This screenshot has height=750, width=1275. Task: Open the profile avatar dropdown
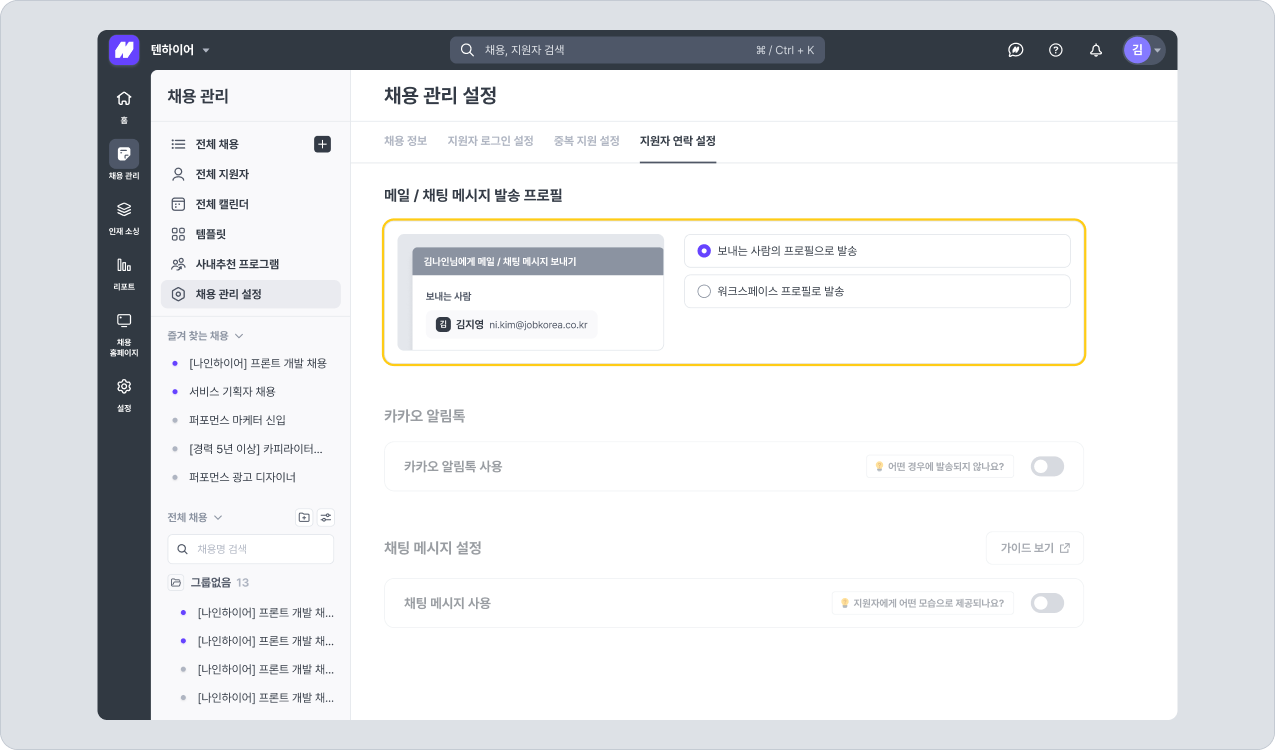click(x=1143, y=50)
